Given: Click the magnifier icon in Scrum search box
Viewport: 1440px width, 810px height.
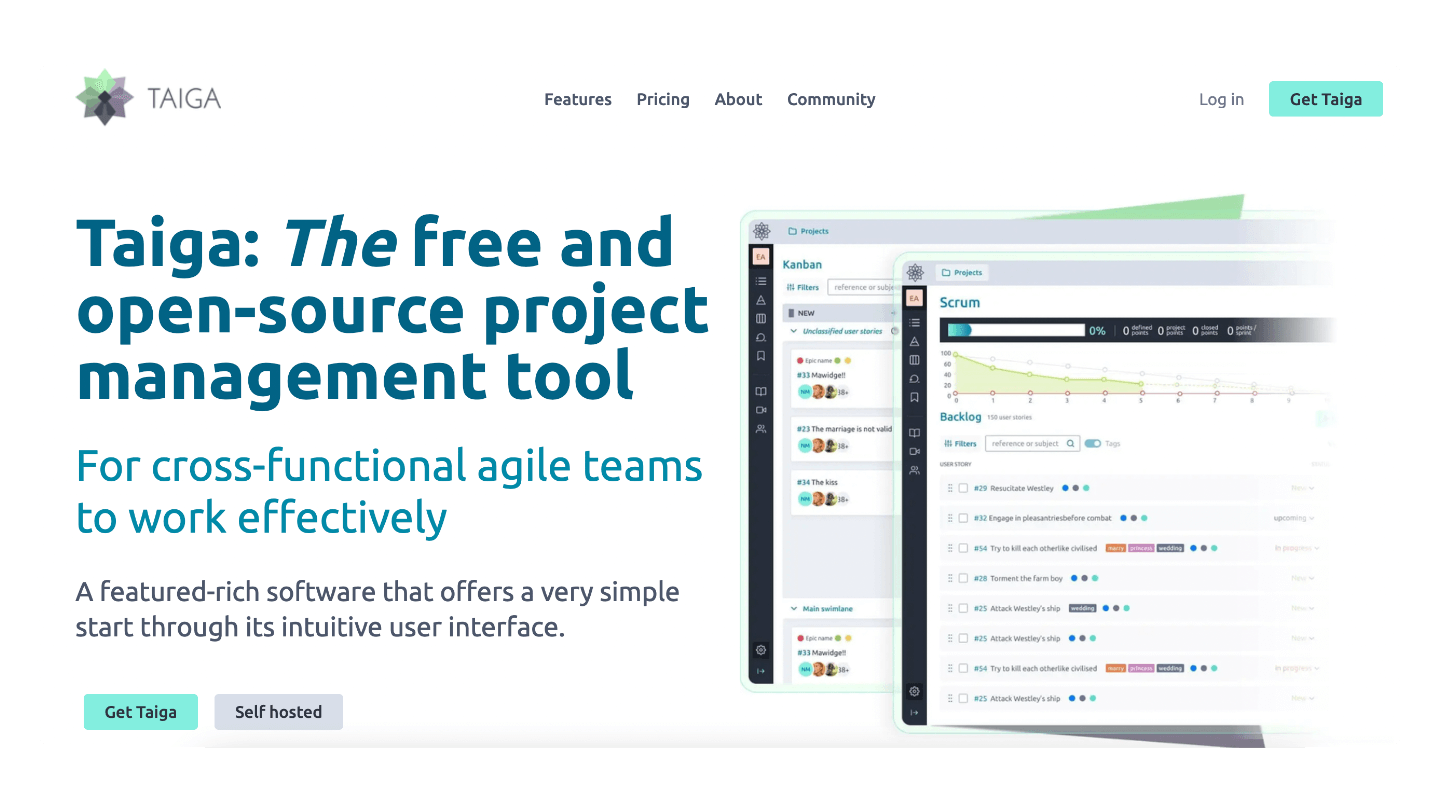Looking at the screenshot, I should pyautogui.click(x=1070, y=443).
